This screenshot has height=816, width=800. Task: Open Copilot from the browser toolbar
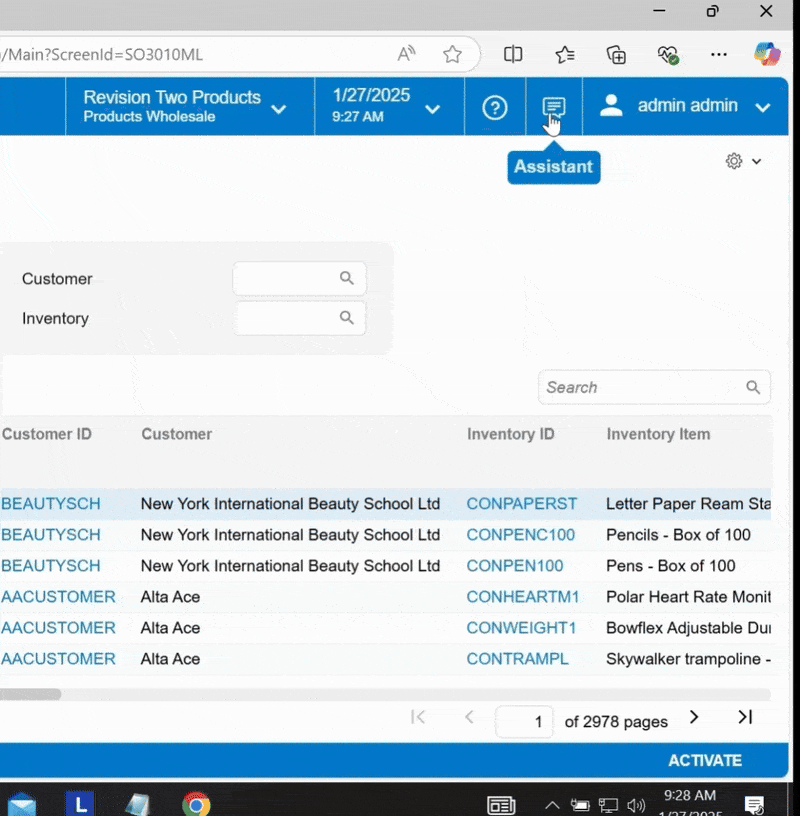pyautogui.click(x=767, y=54)
